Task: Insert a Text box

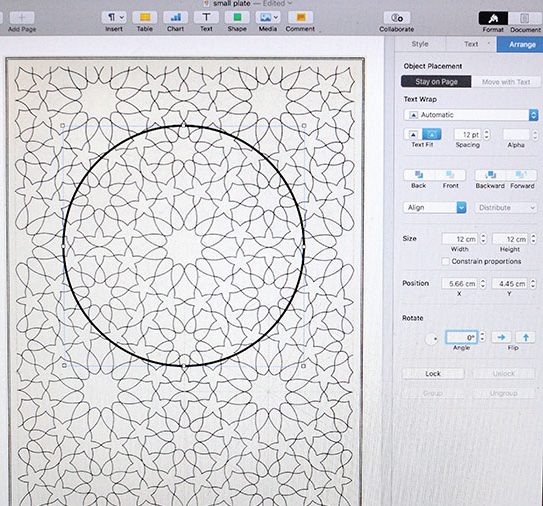Action: 206,17
